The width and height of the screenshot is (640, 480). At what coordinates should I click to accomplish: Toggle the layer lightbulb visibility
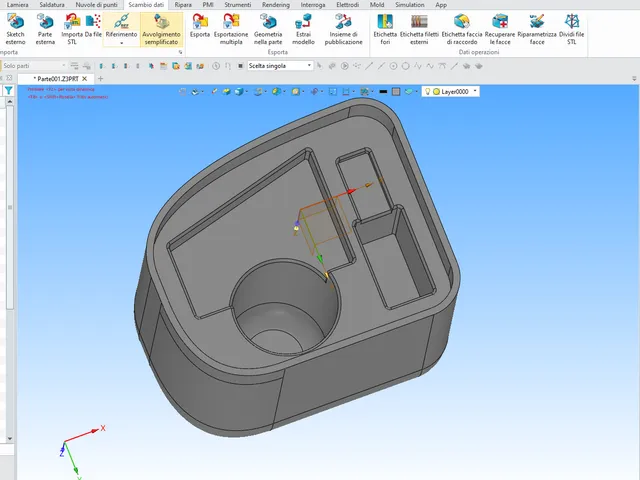[427, 92]
